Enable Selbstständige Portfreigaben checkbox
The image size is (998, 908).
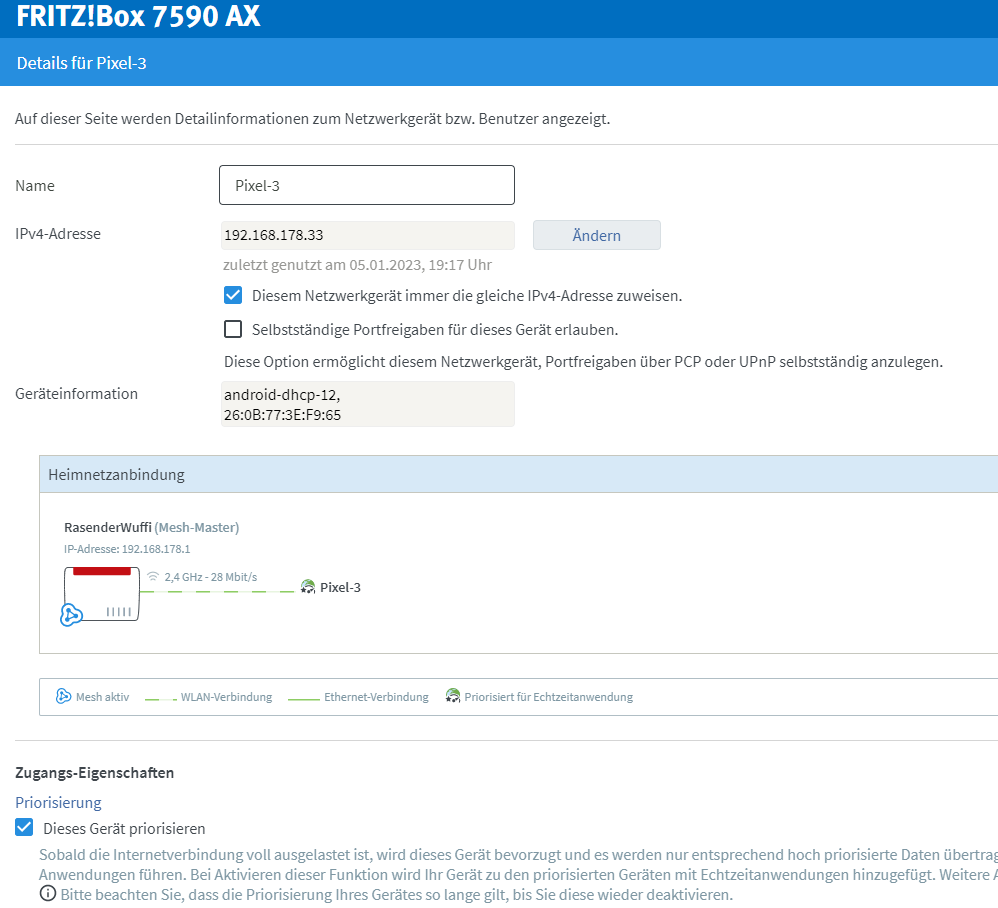tap(233, 329)
